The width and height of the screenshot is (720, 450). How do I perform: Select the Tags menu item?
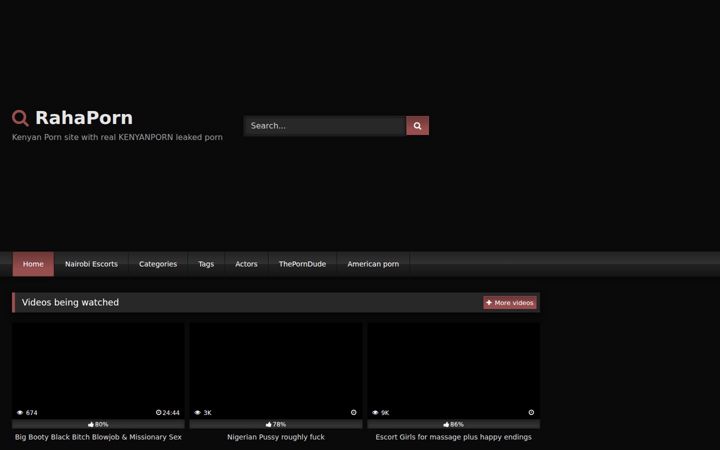[x=206, y=264]
